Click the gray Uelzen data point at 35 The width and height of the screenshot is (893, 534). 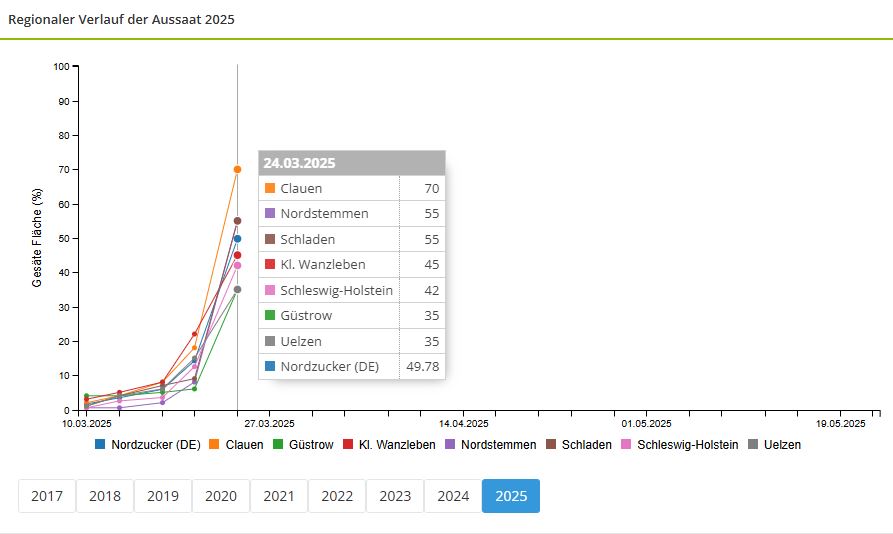(x=237, y=289)
